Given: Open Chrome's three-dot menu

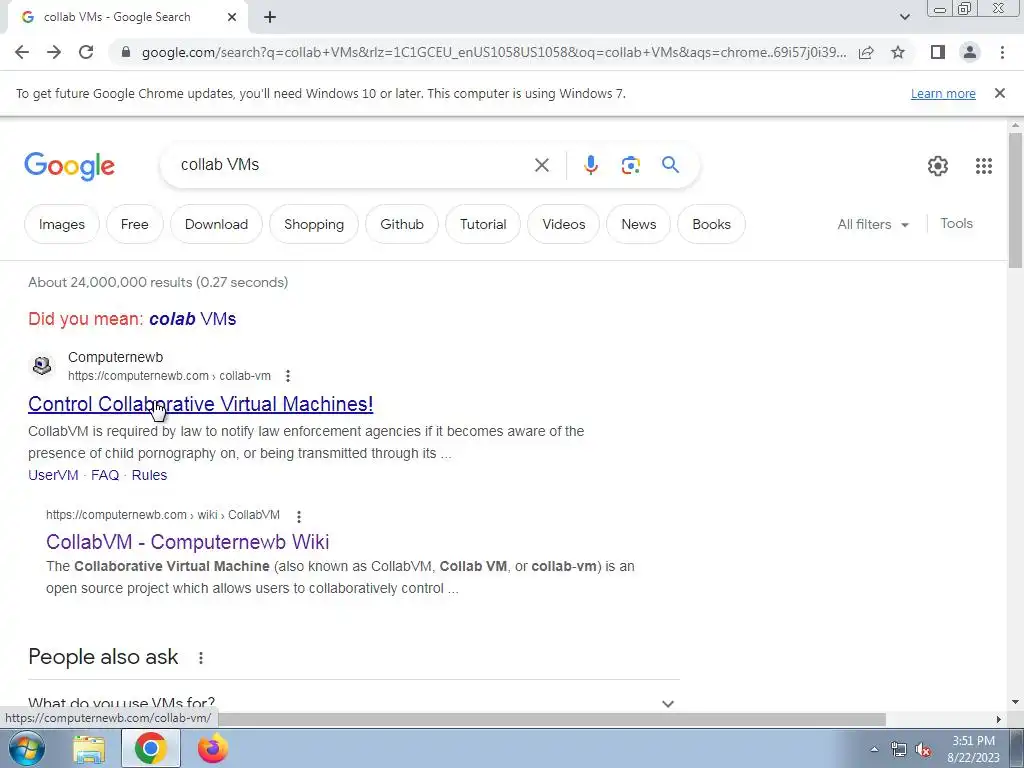Looking at the screenshot, I should coord(1002,52).
